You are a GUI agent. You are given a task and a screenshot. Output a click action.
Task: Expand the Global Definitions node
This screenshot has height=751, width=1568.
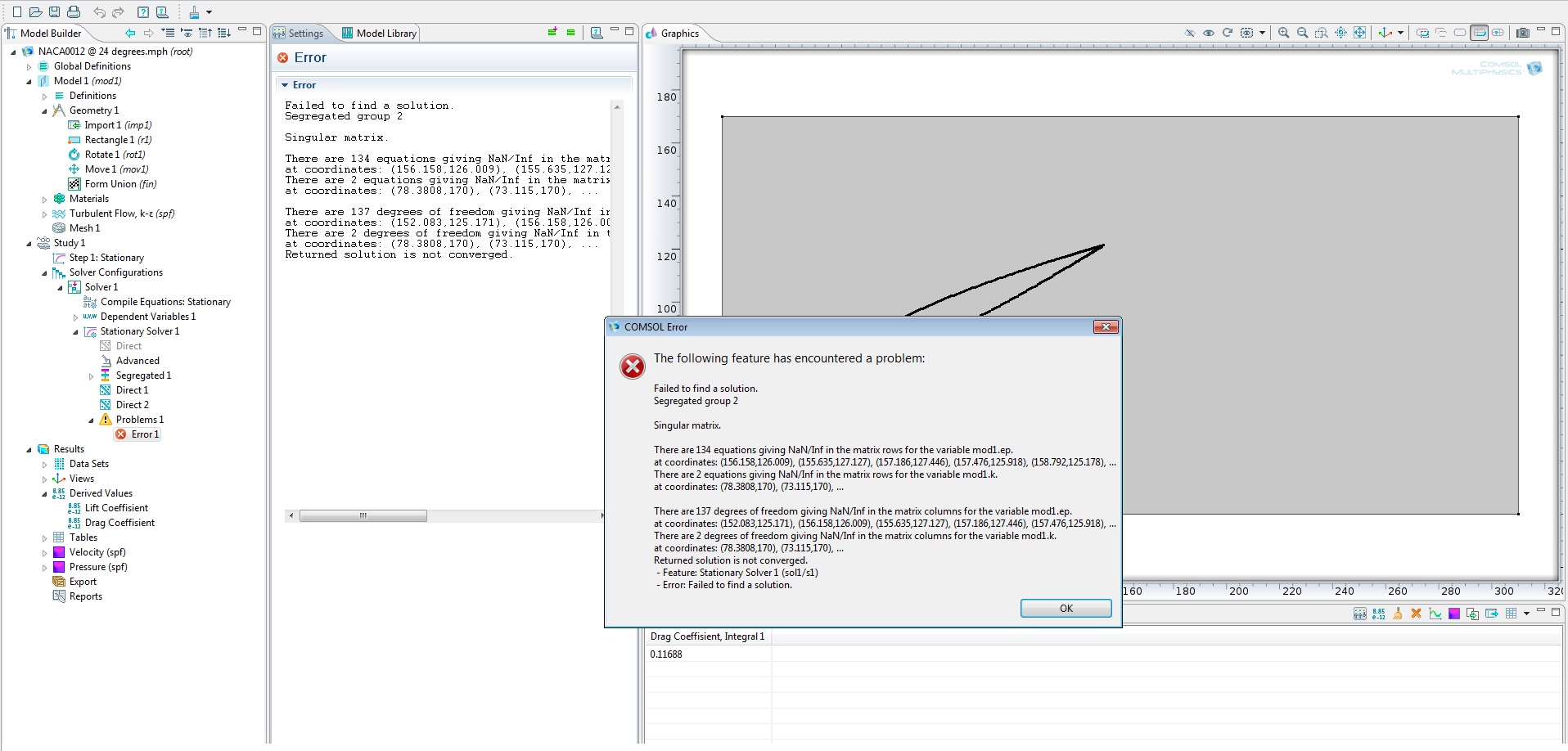[29, 66]
